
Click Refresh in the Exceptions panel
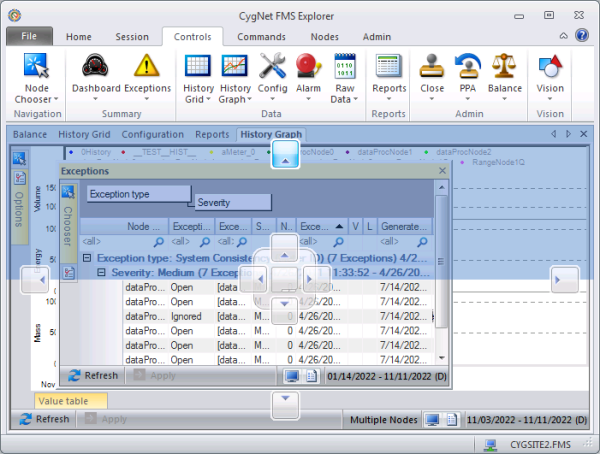point(93,376)
